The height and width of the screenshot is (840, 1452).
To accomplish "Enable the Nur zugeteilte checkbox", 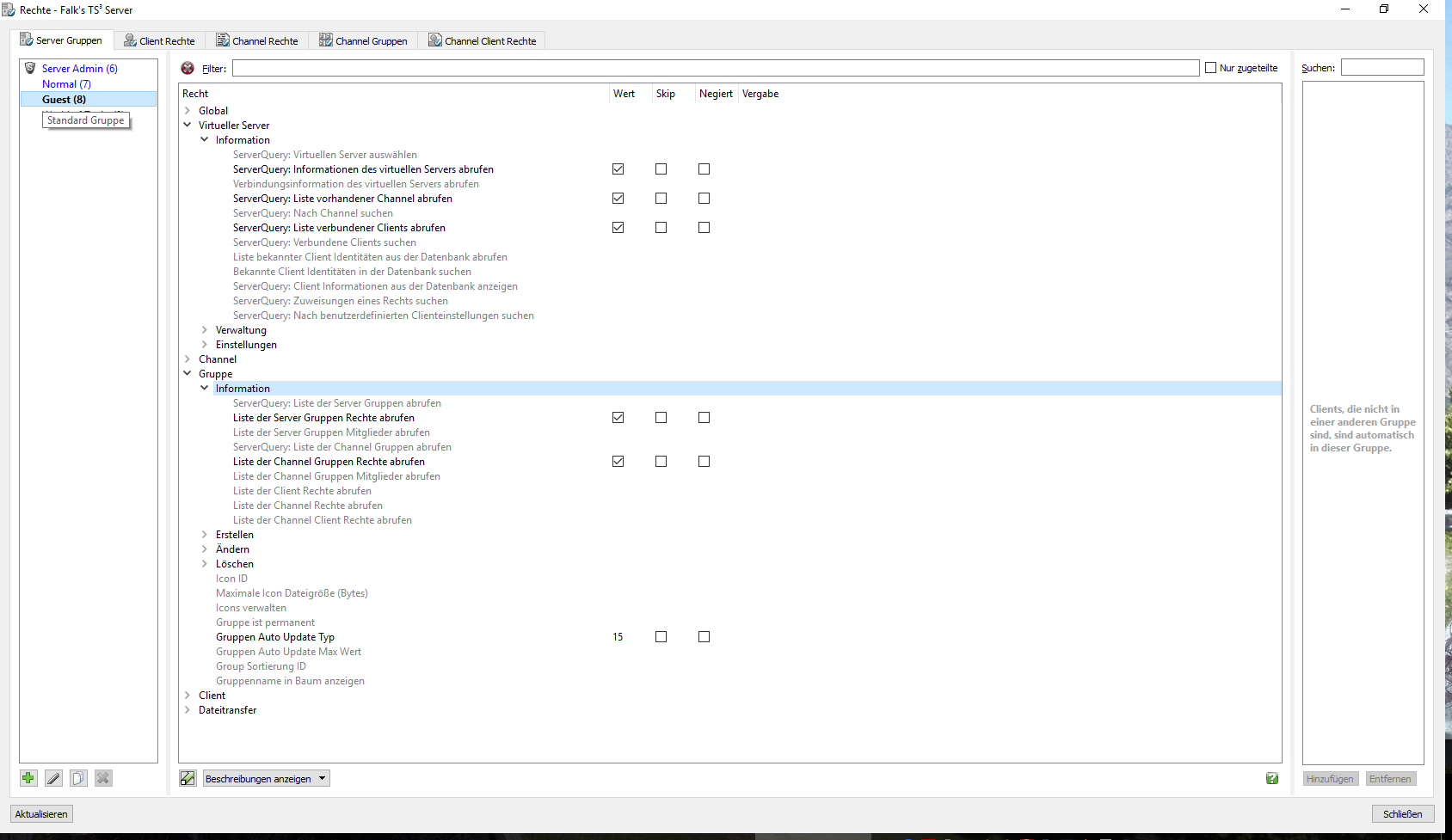I will (x=1211, y=68).
